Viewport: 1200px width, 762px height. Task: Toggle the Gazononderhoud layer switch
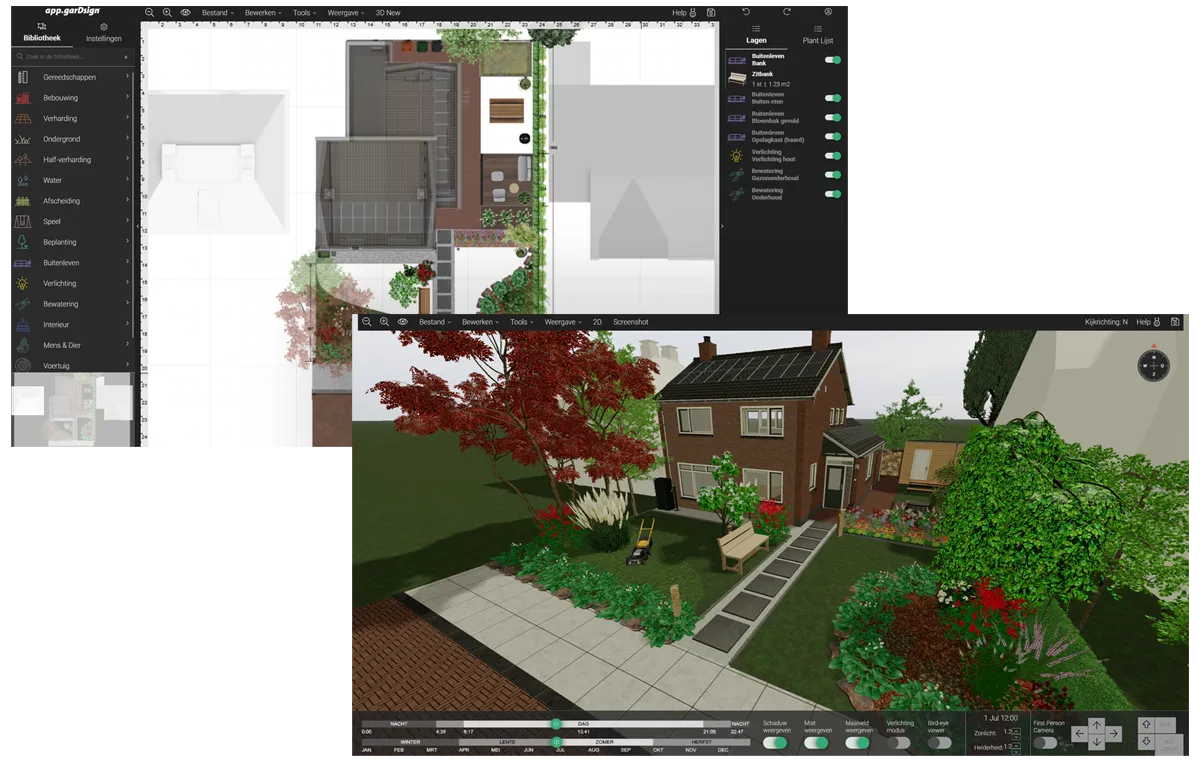(832, 175)
